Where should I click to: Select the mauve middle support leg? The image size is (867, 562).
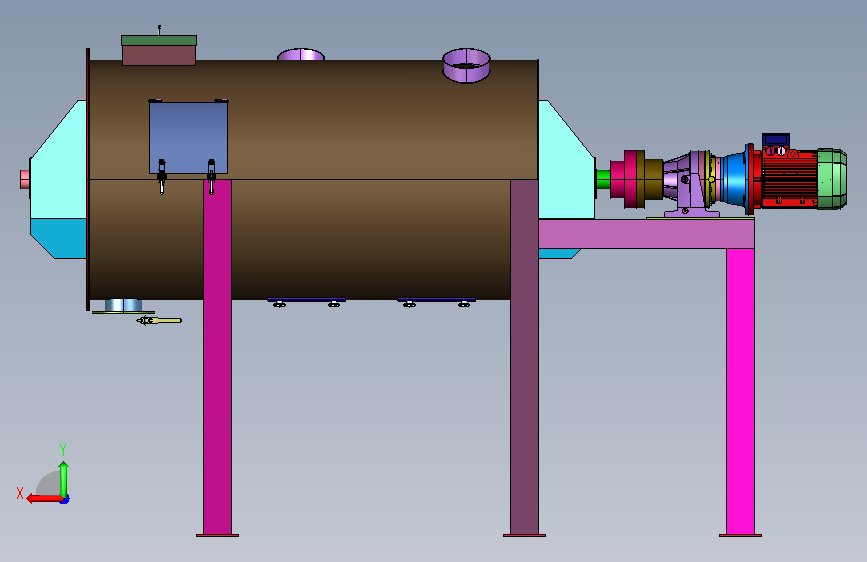click(524, 357)
